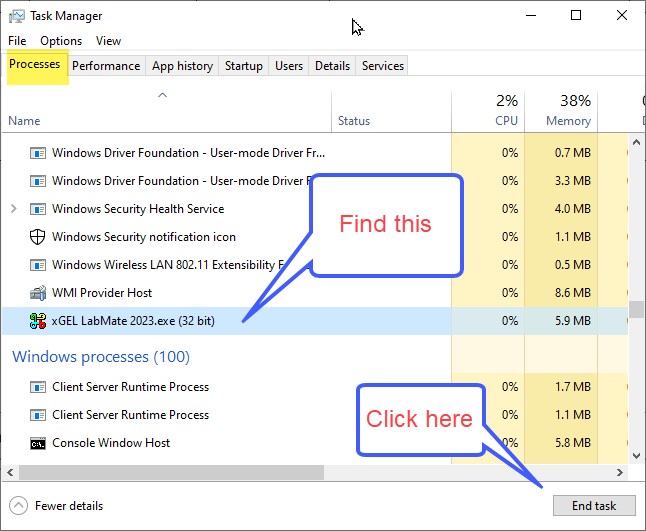Switch to the Performance tab

(x=106, y=66)
